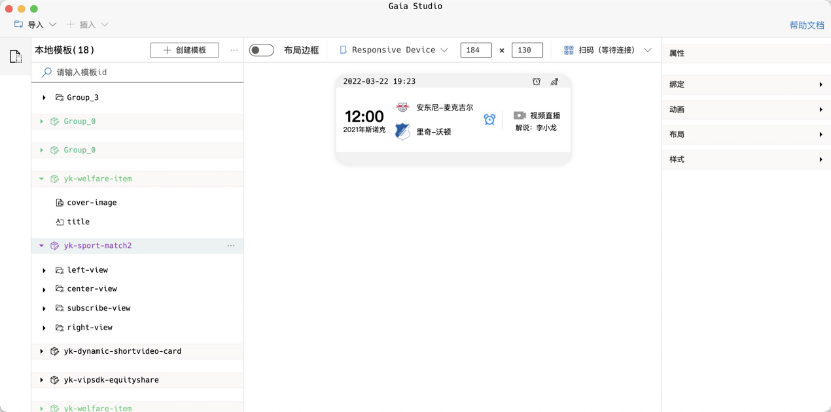Collapse the yk-sport-match2 template node
831x412 pixels.
coord(41,246)
